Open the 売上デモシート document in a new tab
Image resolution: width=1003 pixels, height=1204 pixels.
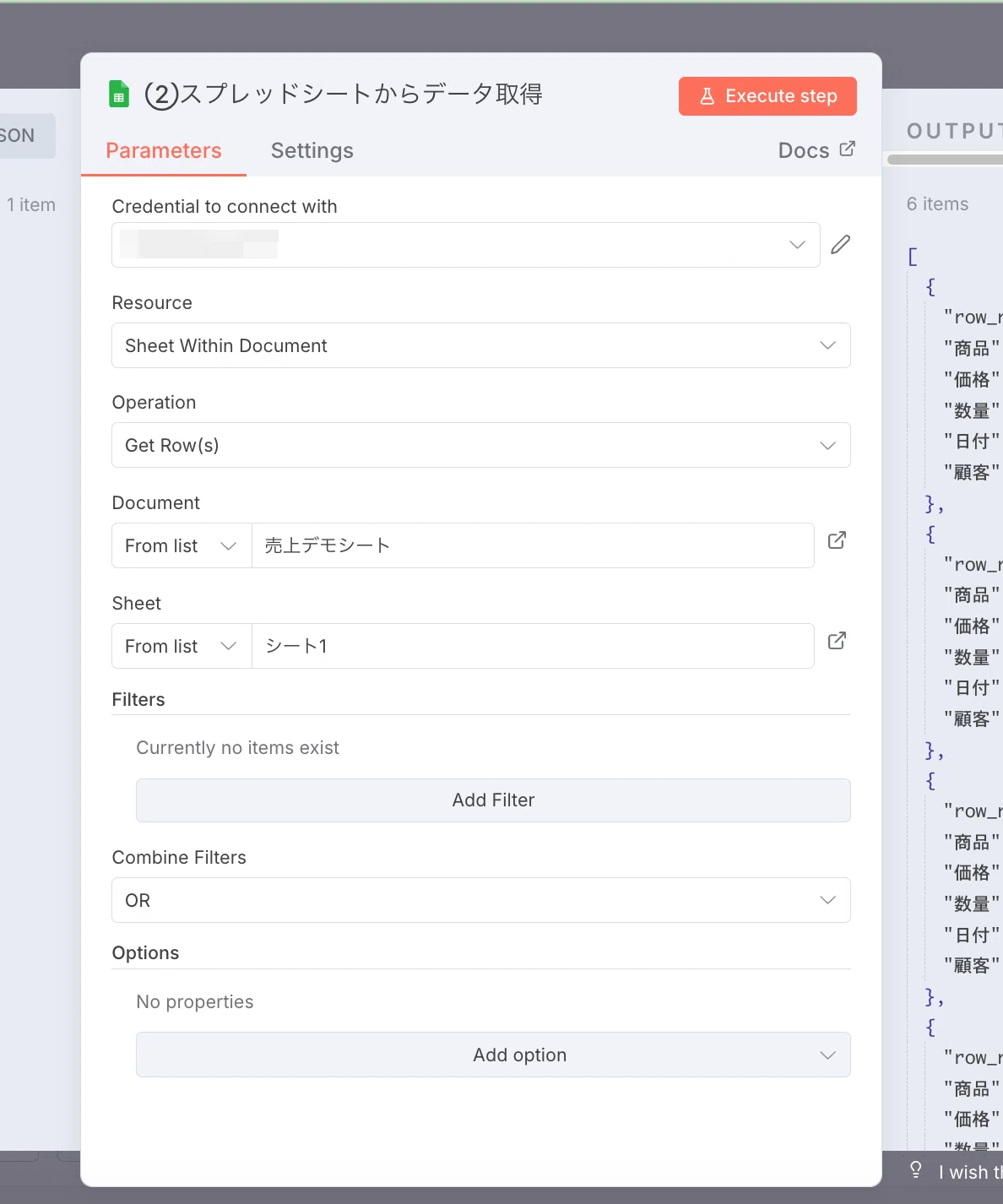click(837, 540)
